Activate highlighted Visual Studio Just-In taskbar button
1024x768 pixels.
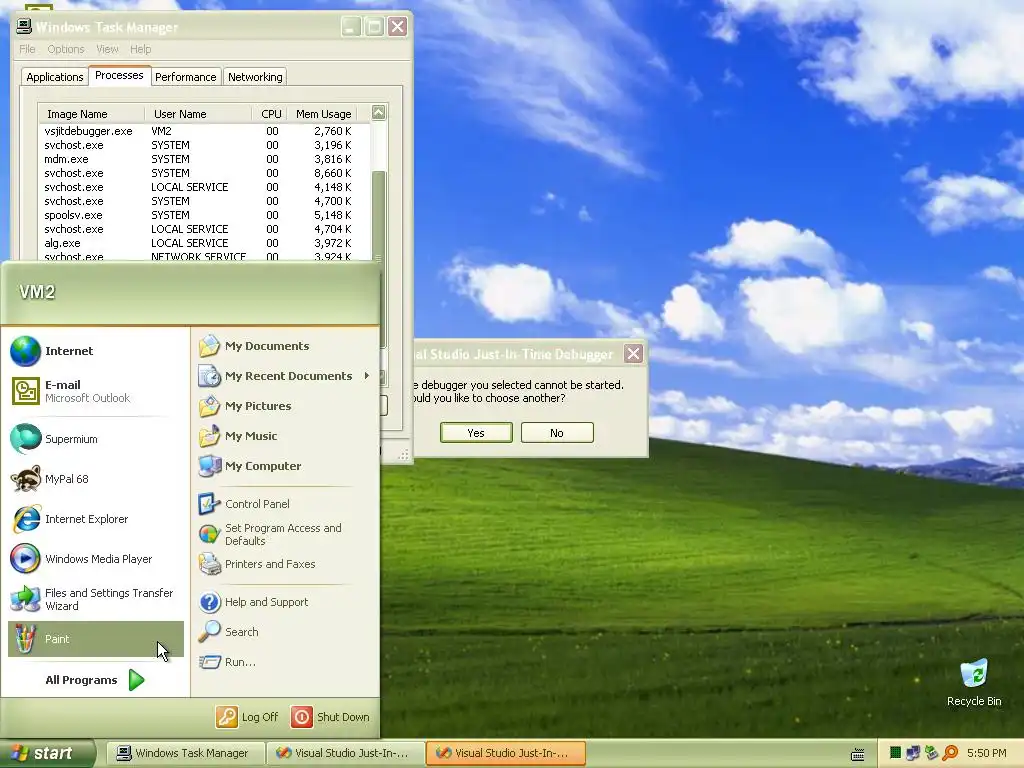point(505,754)
